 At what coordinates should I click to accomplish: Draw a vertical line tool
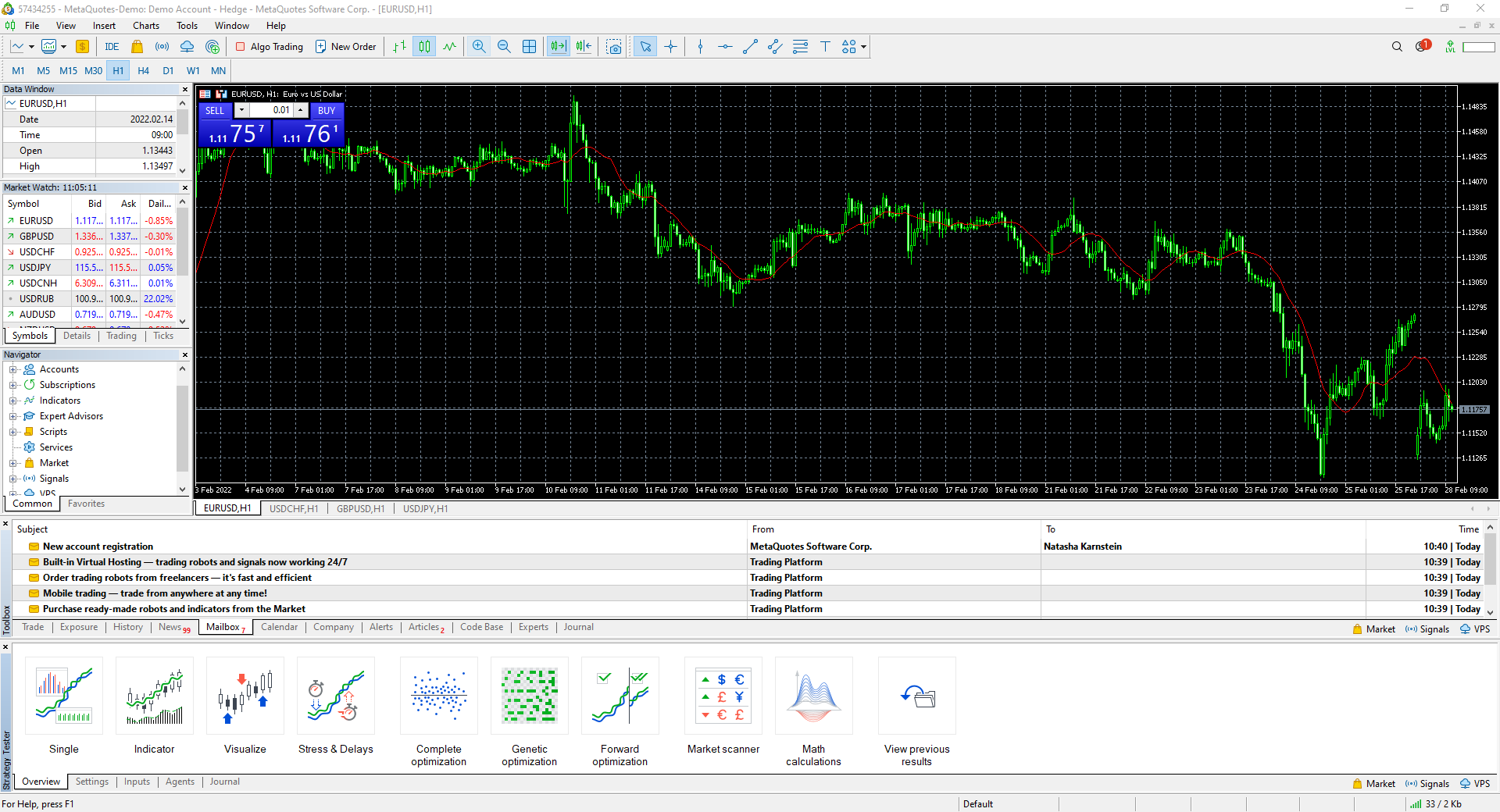tap(700, 47)
